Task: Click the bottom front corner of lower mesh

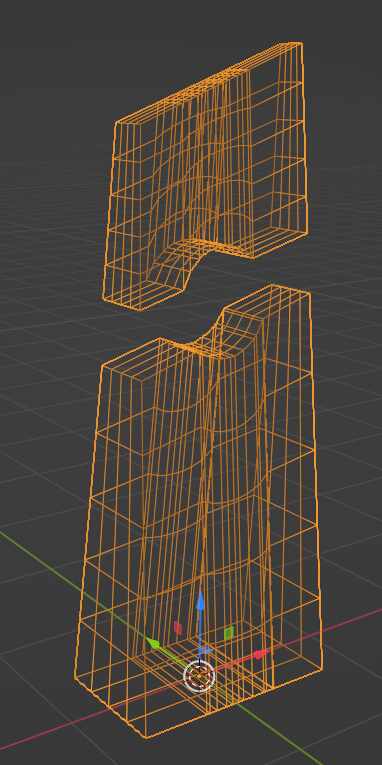Action: (146, 737)
